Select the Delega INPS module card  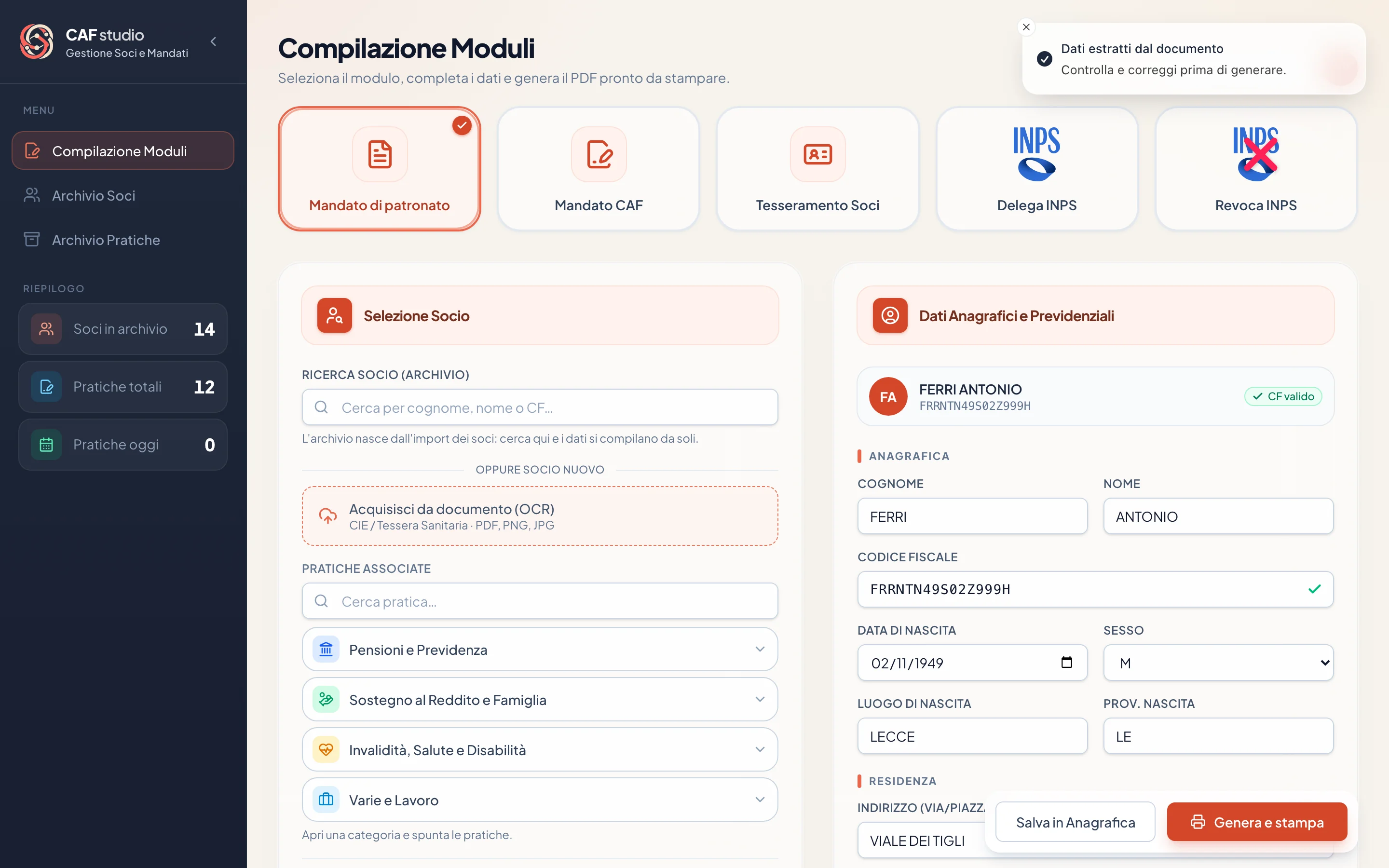1036,169
